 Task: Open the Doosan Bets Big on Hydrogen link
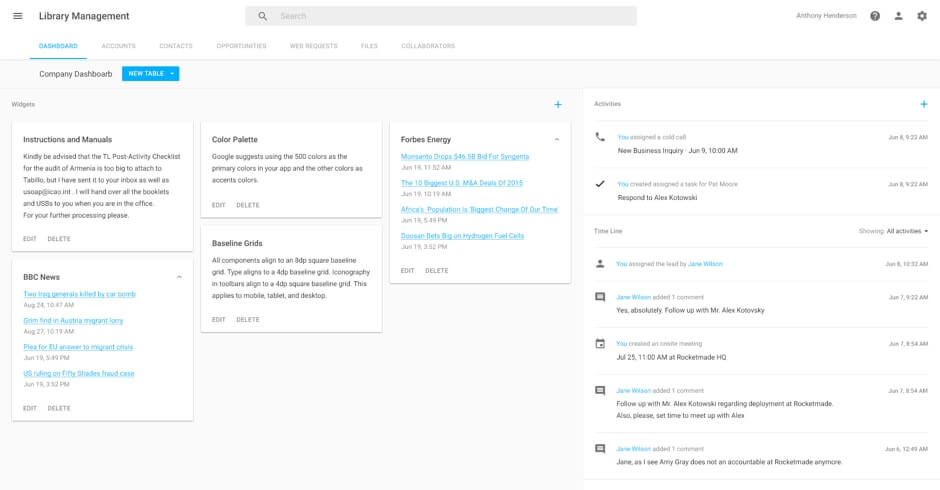coord(462,236)
